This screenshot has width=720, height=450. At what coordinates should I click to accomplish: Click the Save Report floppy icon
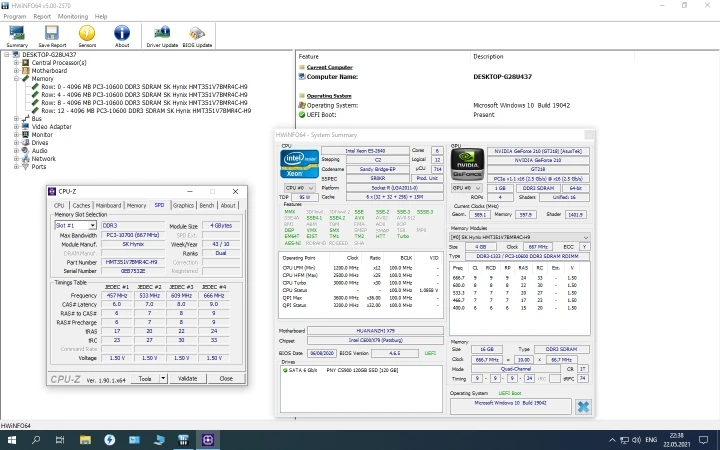(51, 35)
